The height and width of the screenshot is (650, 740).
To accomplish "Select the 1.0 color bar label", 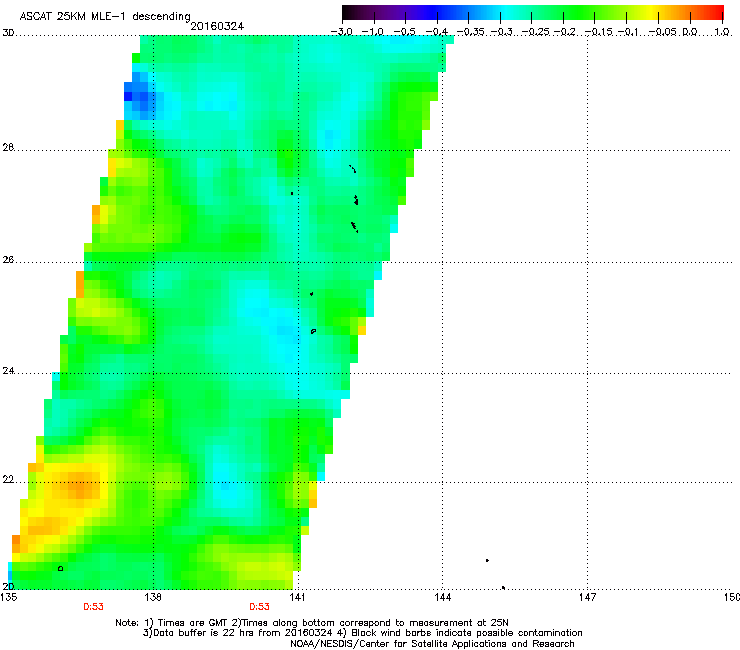I will point(722,32).
